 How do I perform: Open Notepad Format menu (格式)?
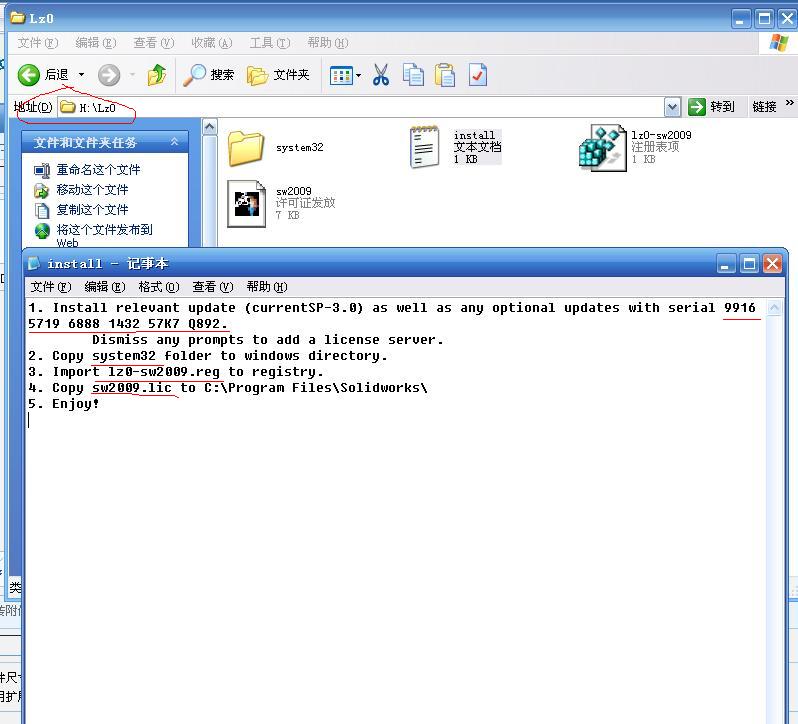(x=158, y=287)
